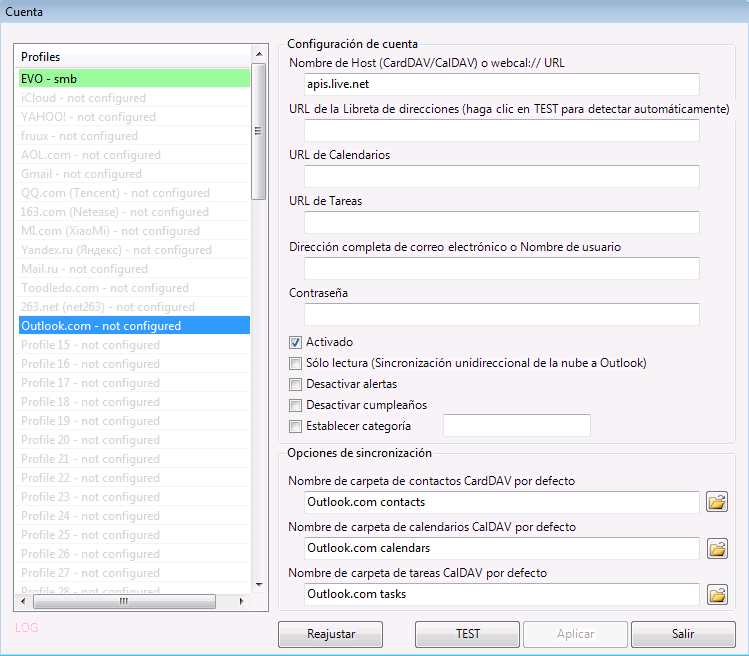Click the Outlook.com tasks folder name field

pyautogui.click(x=502, y=594)
